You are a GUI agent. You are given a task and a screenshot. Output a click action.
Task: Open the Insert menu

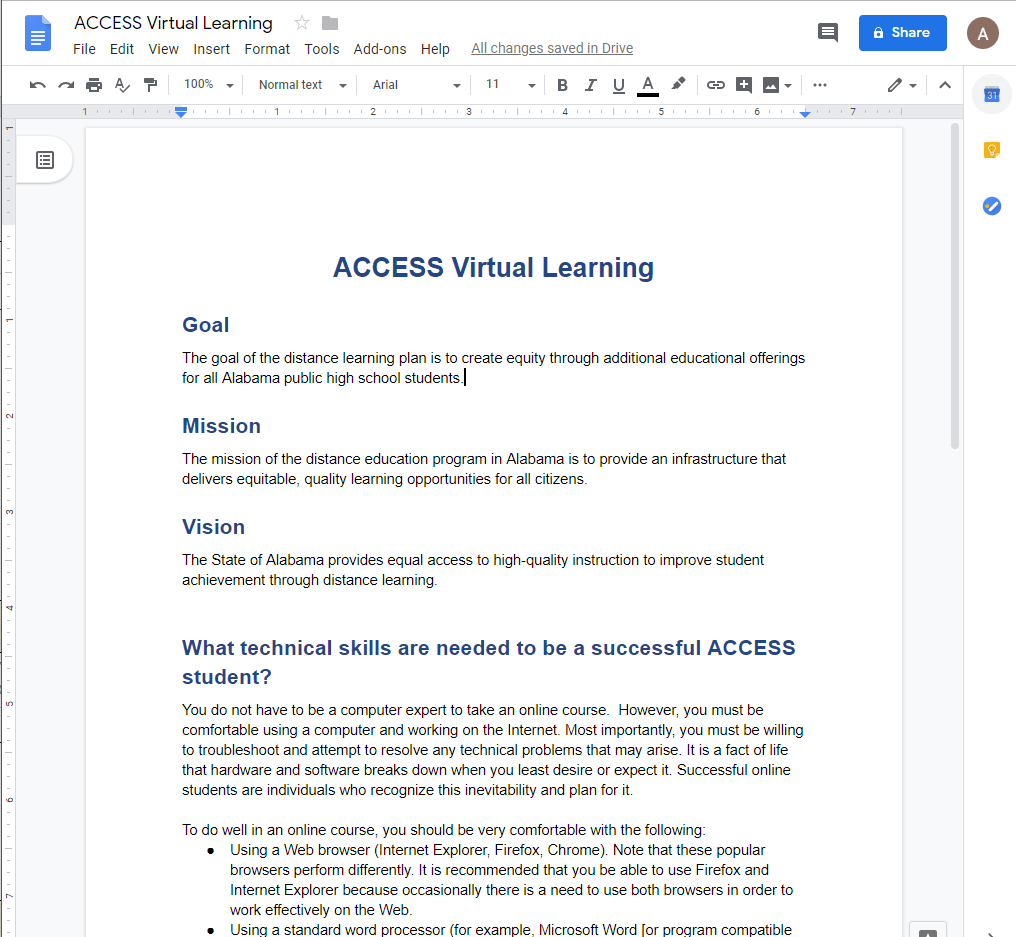point(211,49)
